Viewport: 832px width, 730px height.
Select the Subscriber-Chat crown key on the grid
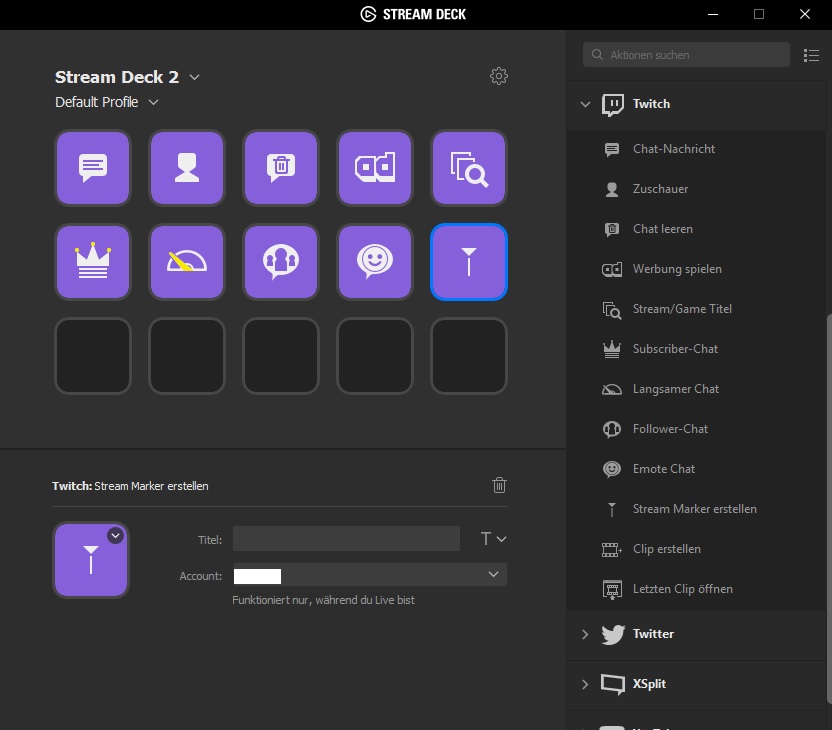point(93,262)
